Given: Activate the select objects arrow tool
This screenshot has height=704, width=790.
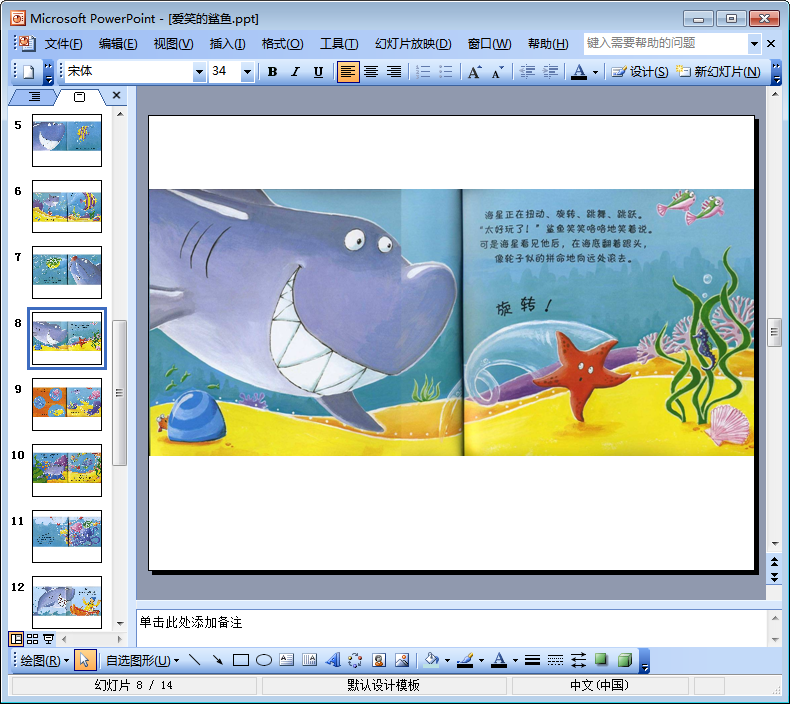Looking at the screenshot, I should (x=85, y=660).
